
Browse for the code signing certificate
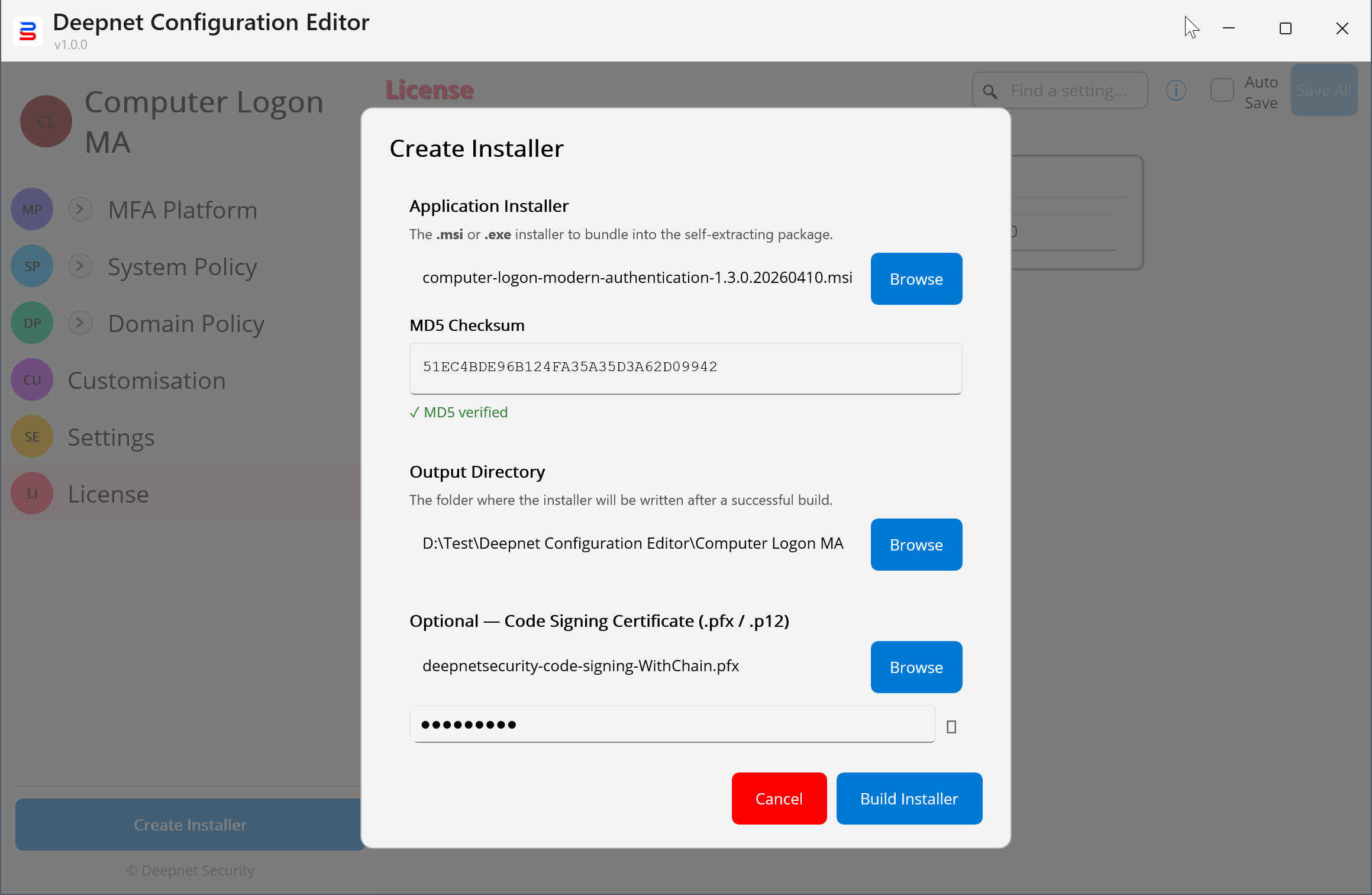(x=916, y=667)
